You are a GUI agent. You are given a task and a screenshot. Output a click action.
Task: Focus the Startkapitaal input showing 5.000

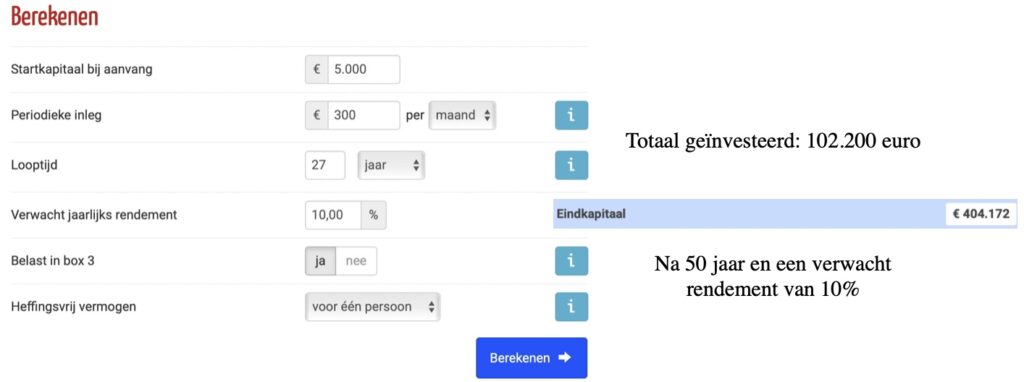pyautogui.click(x=364, y=69)
